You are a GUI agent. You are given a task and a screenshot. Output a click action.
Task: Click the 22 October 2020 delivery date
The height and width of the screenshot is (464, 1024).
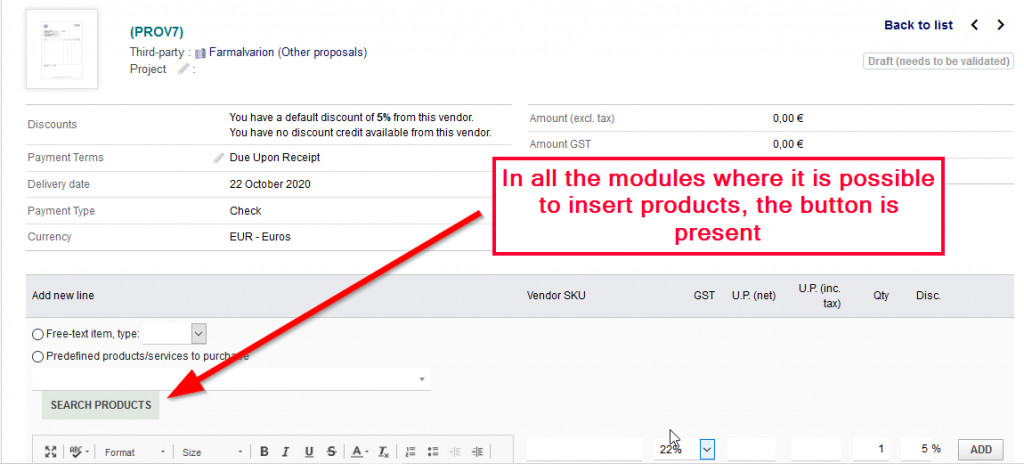pyautogui.click(x=270, y=184)
